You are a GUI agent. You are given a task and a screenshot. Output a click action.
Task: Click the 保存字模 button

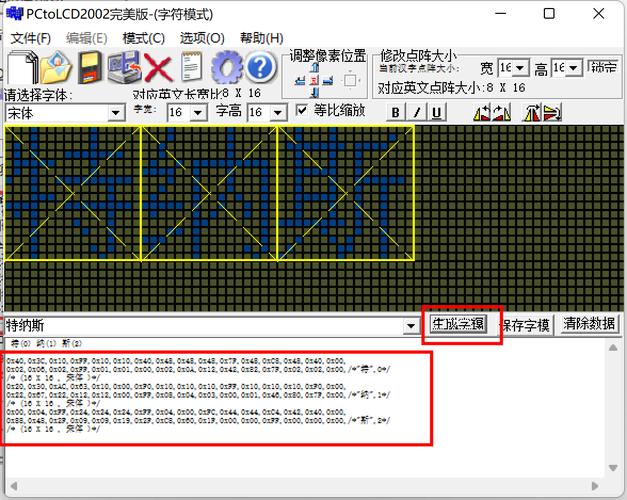pos(526,325)
